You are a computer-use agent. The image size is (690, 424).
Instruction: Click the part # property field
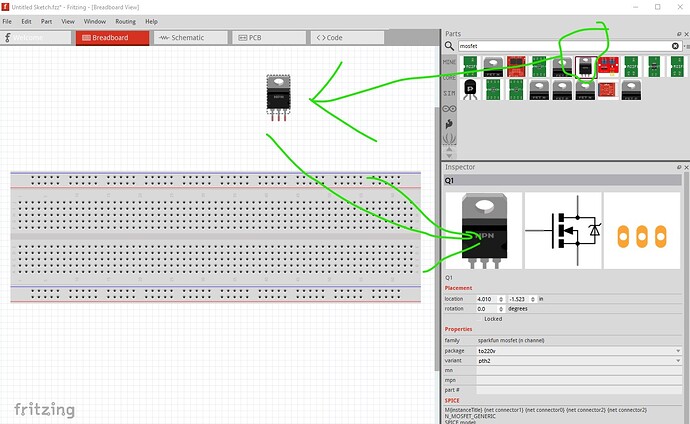(x=579, y=390)
